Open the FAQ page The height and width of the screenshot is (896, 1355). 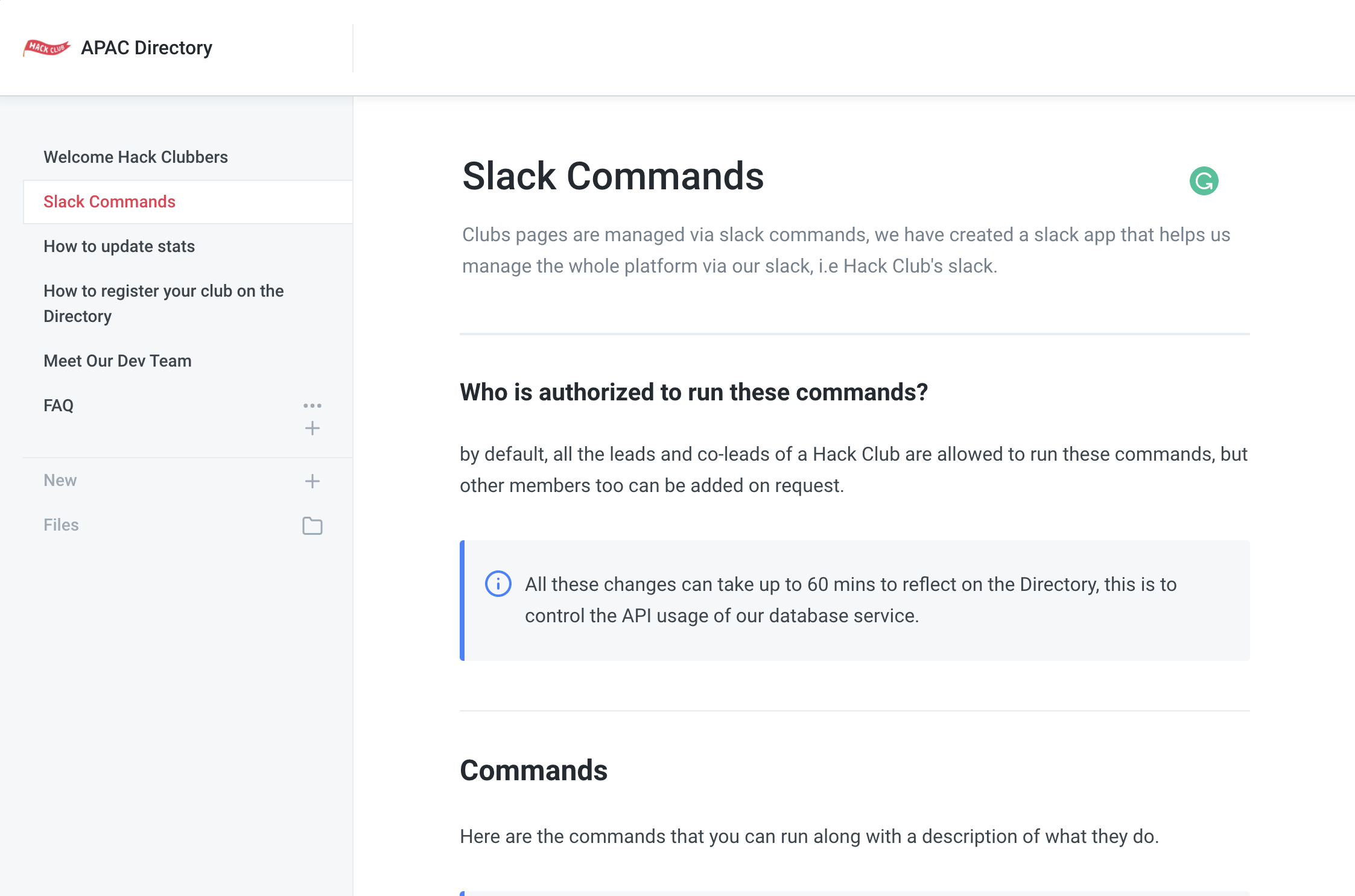click(59, 405)
